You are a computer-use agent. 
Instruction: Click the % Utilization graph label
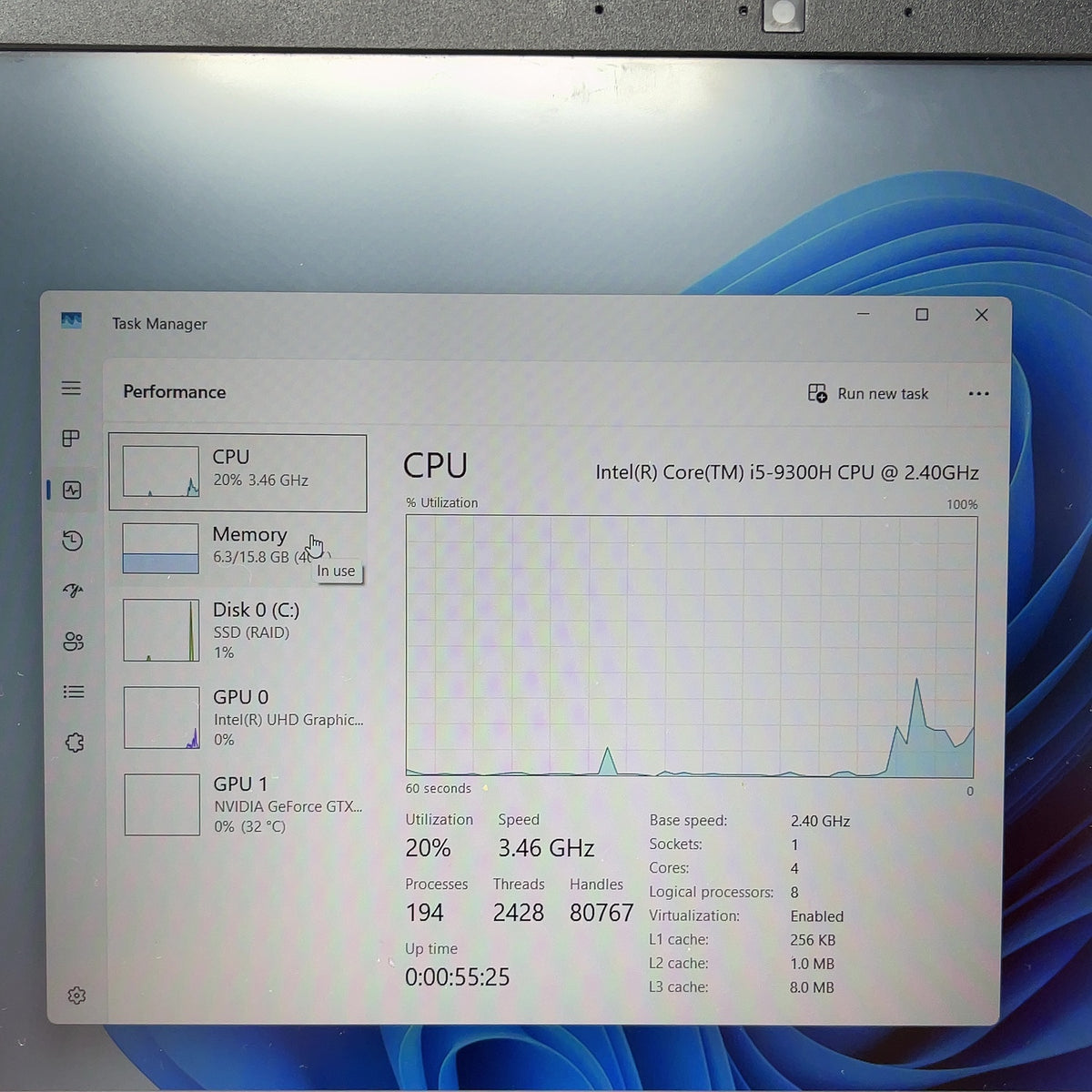point(441,502)
